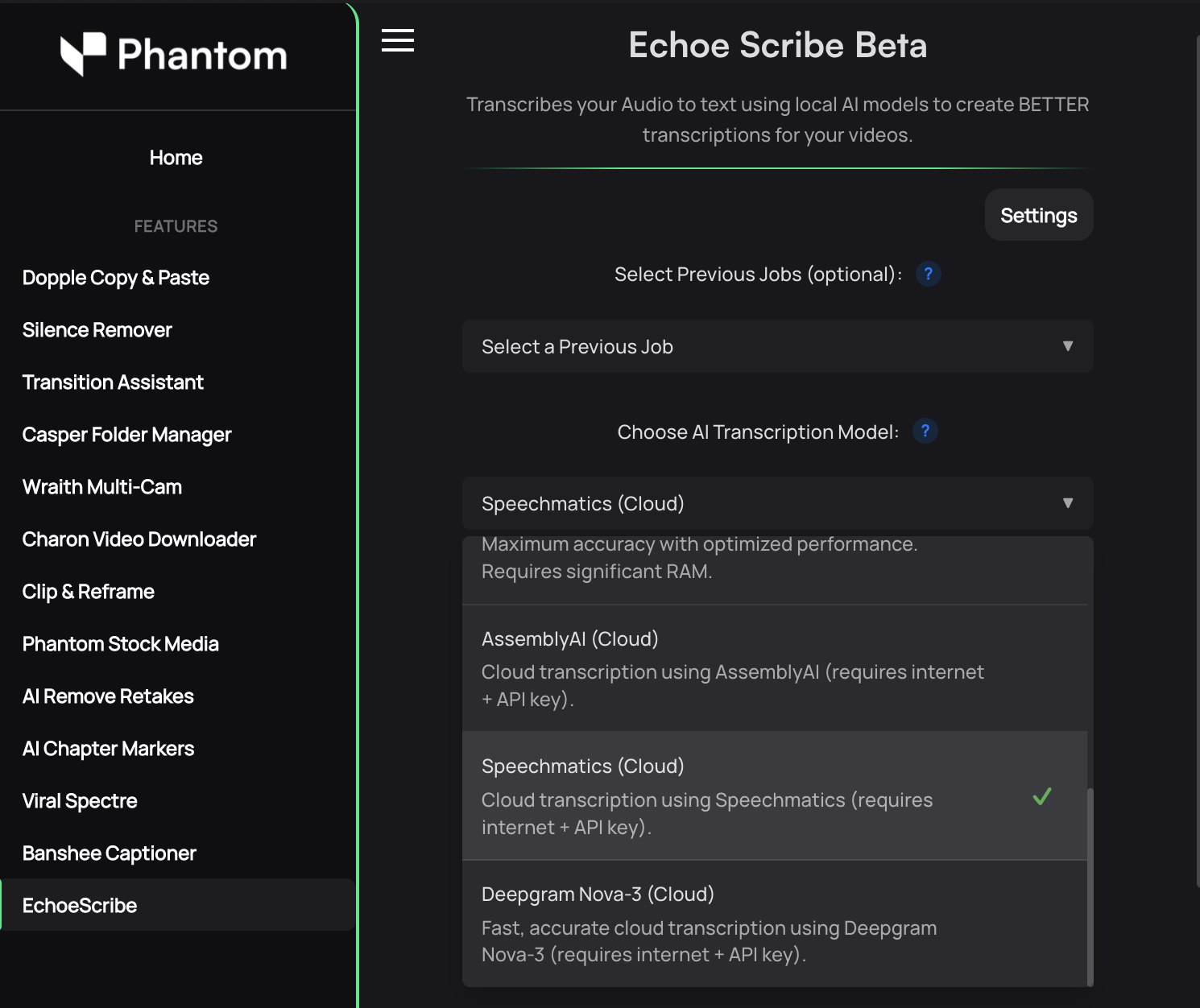The width and height of the screenshot is (1200, 1008).
Task: Navigate to Banshee Captioner
Action: (110, 853)
